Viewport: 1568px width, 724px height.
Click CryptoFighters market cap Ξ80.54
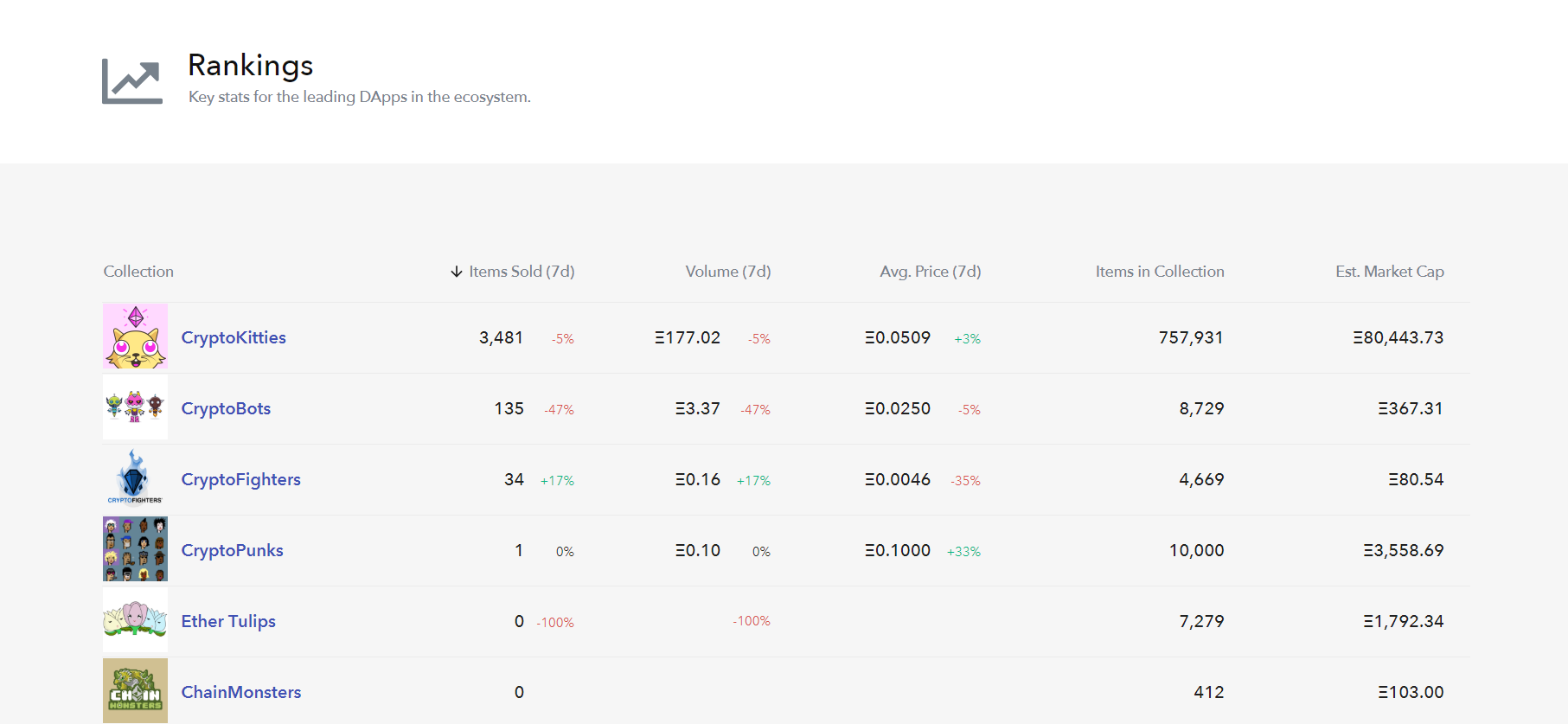coord(1416,479)
